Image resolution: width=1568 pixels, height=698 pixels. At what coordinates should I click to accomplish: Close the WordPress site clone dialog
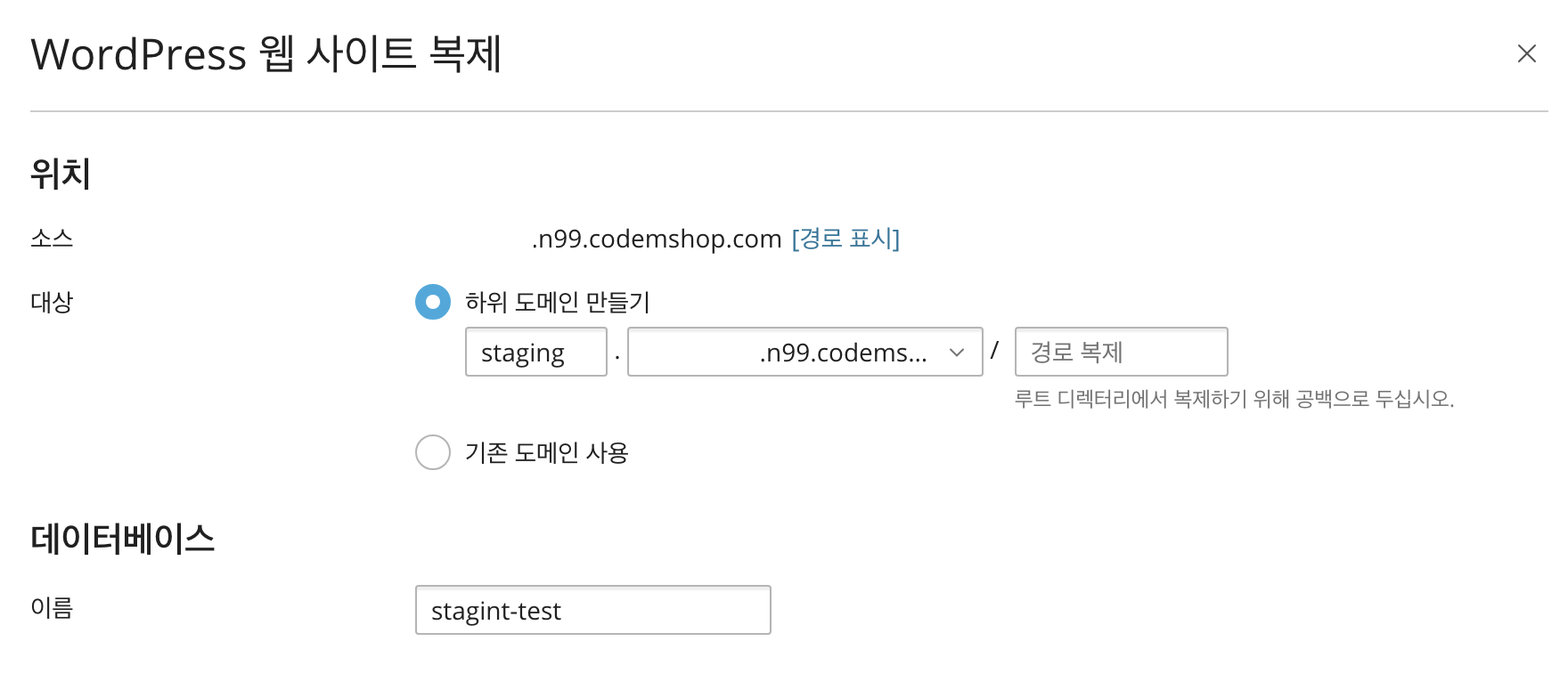1526,54
